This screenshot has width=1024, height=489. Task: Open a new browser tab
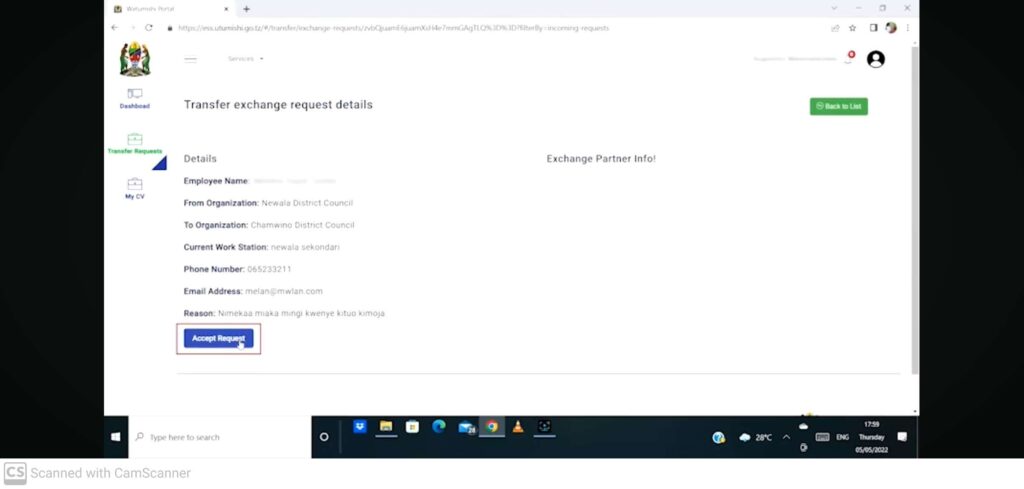(246, 9)
